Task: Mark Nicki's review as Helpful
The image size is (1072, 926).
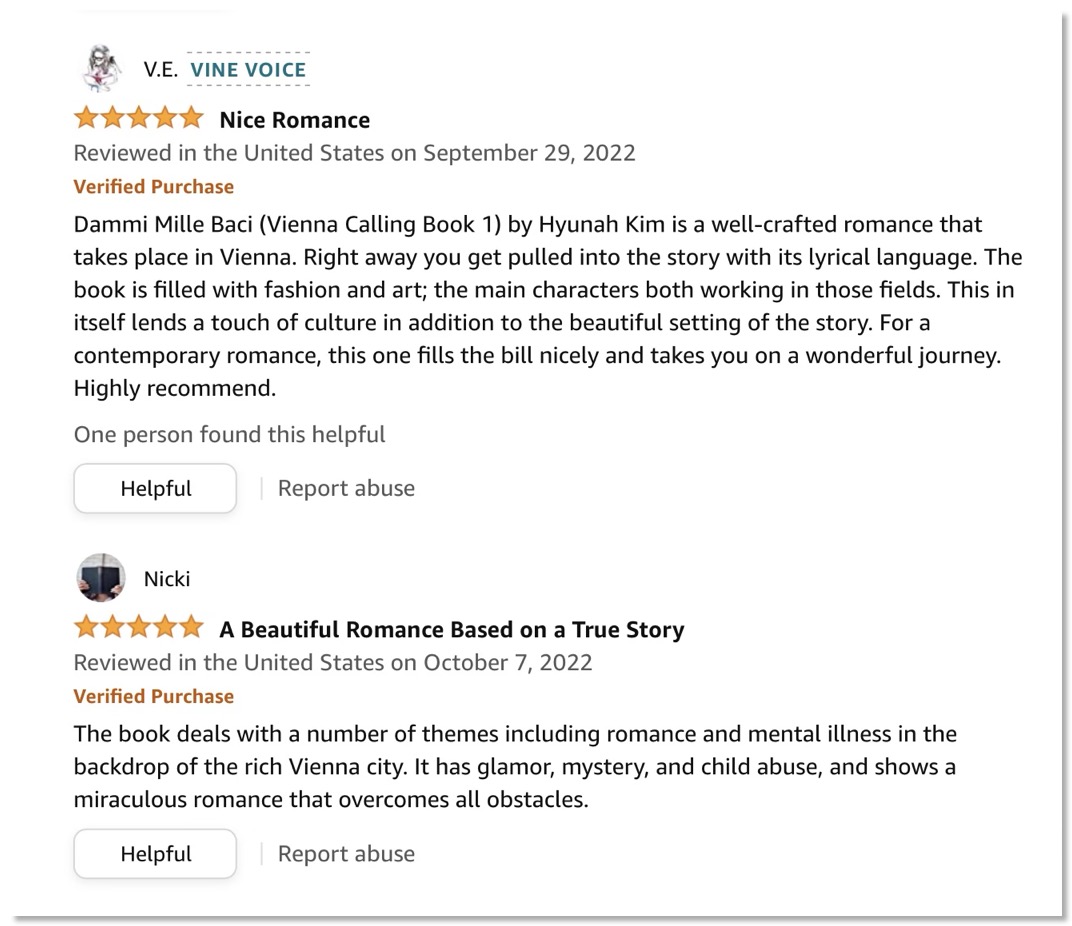Action: pos(155,854)
